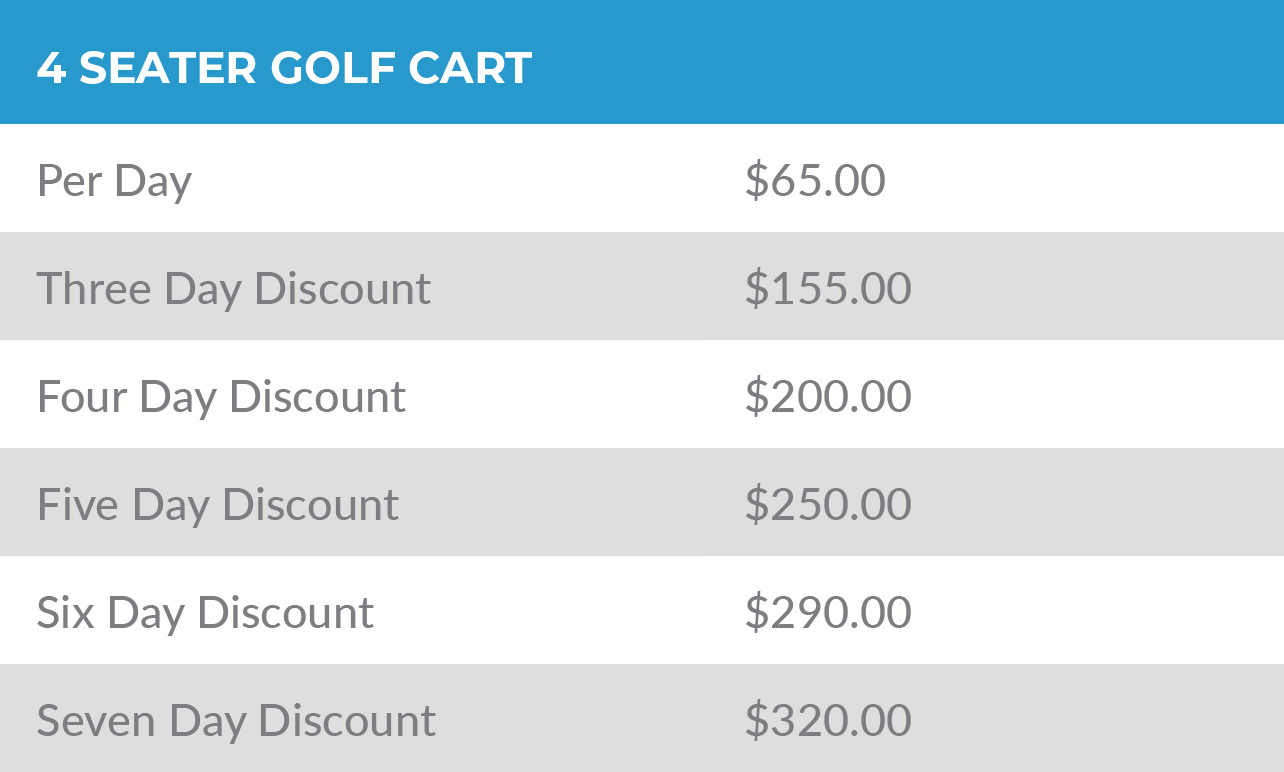
Task: Select the Four Day Discount label
Action: click(x=221, y=397)
